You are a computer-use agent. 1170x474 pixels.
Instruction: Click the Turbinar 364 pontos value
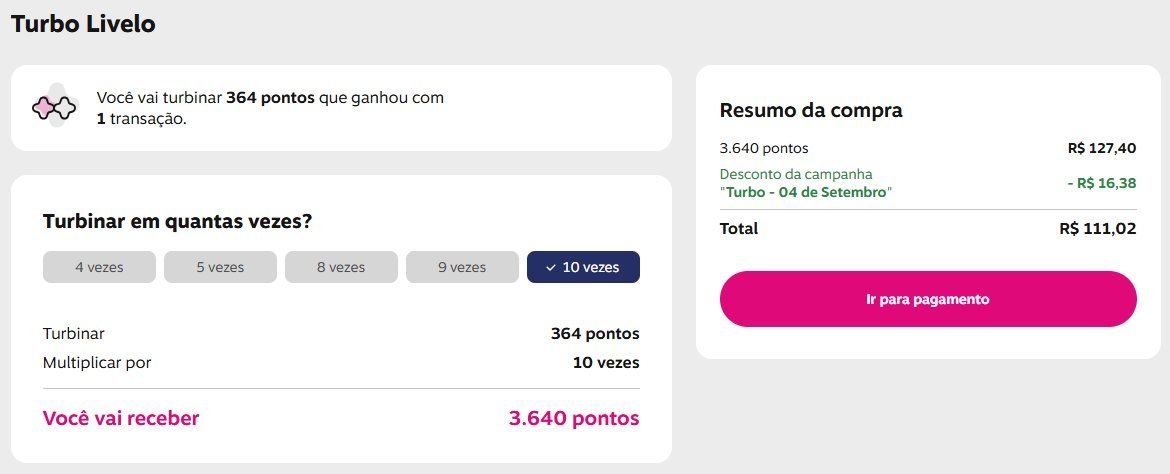tap(595, 334)
